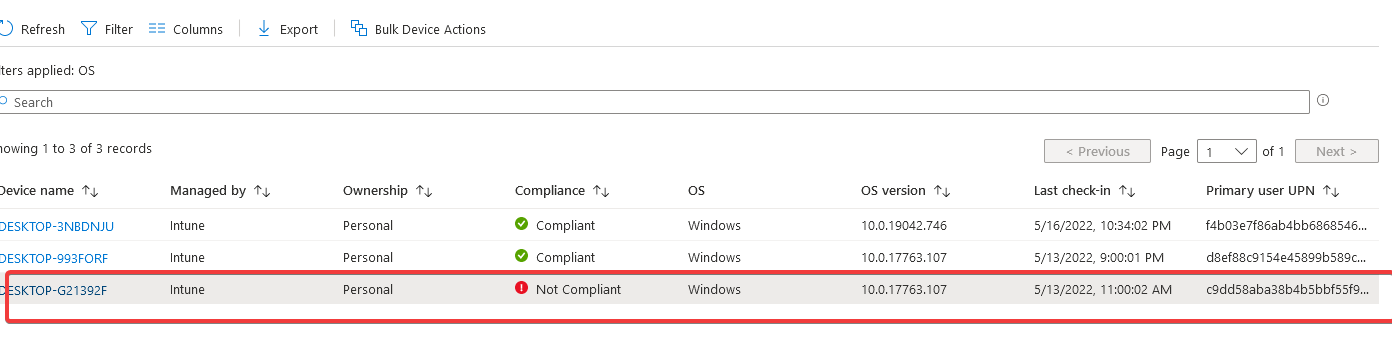The width and height of the screenshot is (1392, 364).
Task: Open the Columns chooser icon
Action: click(157, 29)
